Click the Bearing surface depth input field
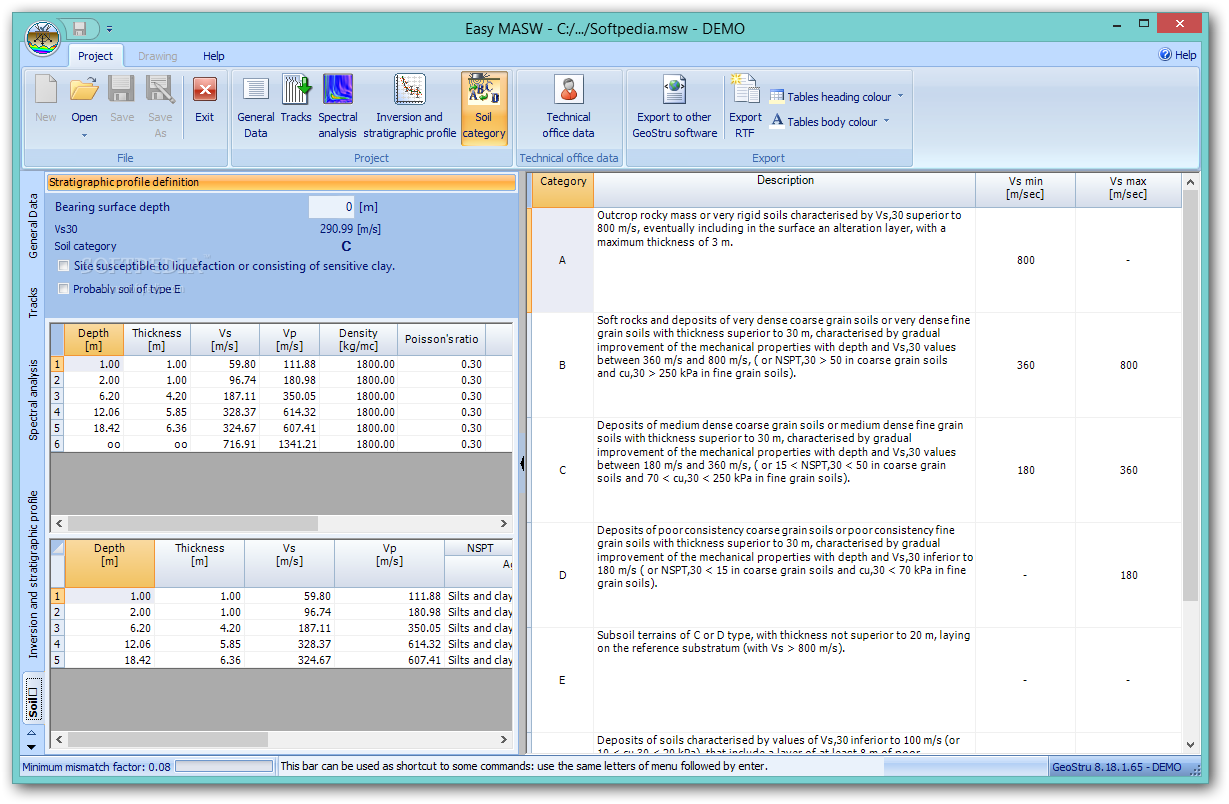Viewport: 1229px width, 804px height. coord(332,207)
